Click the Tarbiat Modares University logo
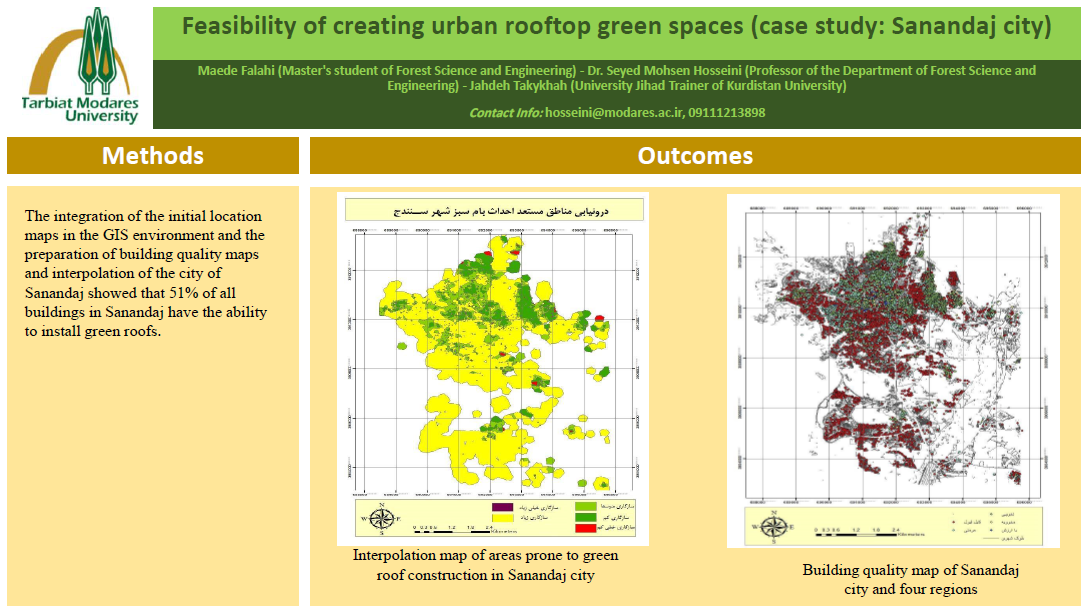Image resolution: width=1084 pixels, height=606 pixels. [79, 65]
